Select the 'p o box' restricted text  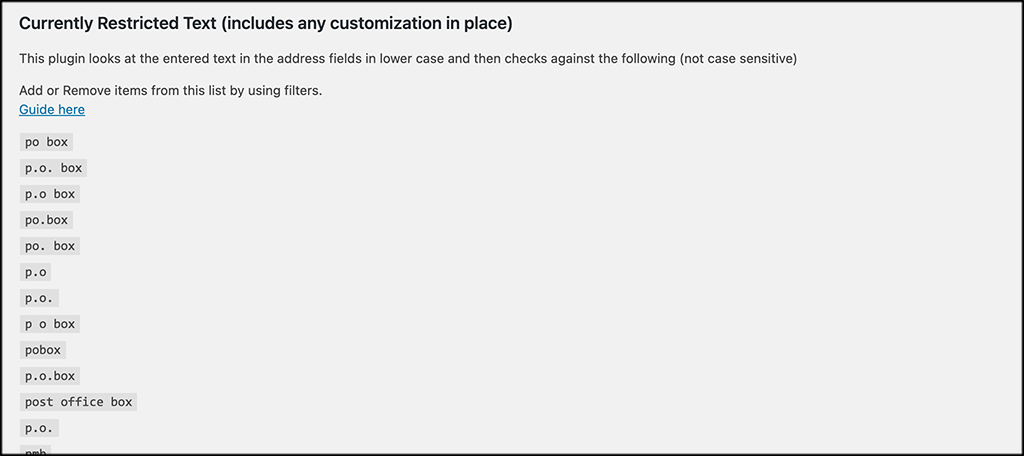pos(50,324)
